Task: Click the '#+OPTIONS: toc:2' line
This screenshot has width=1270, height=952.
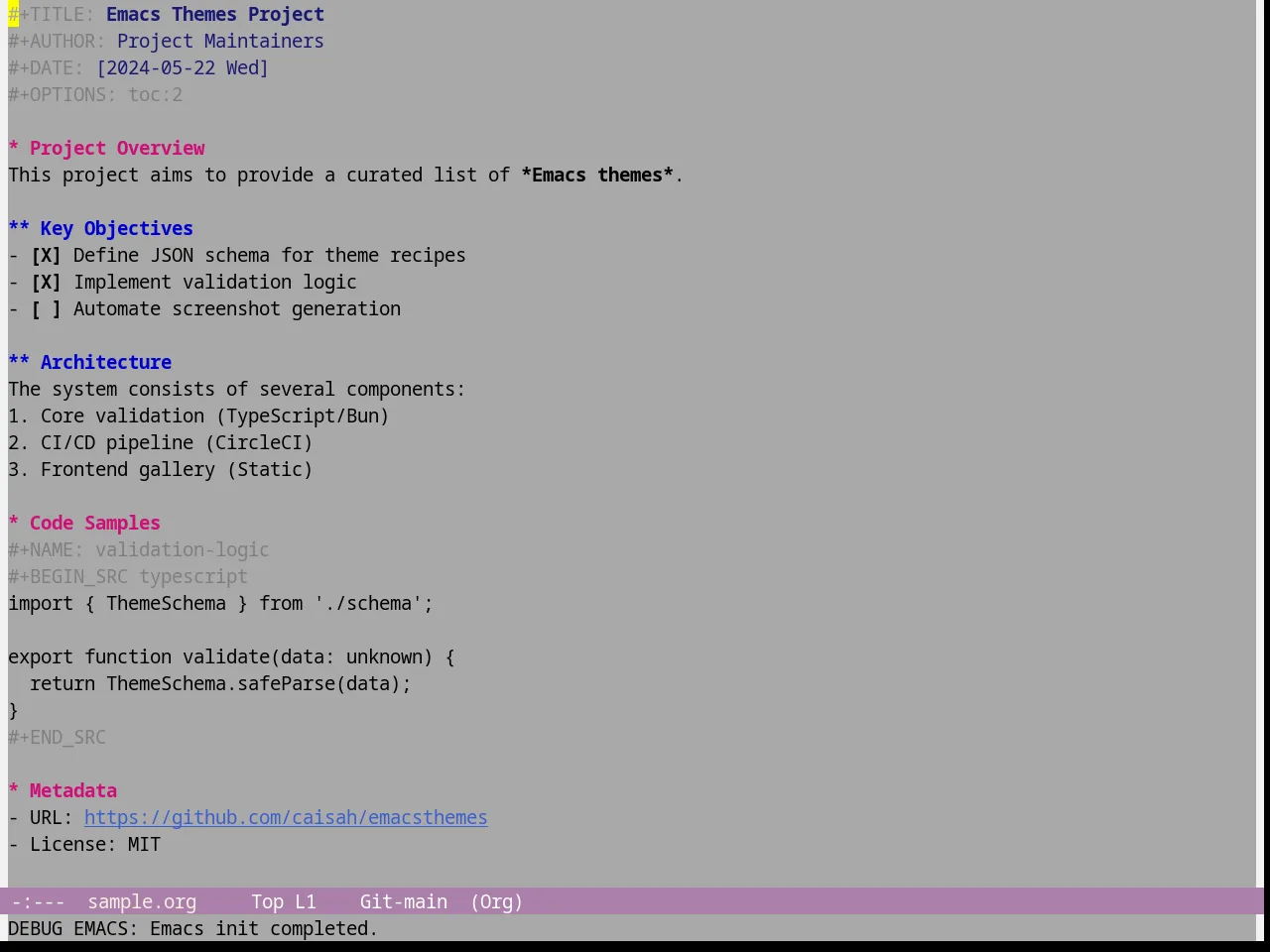Action: point(95,95)
